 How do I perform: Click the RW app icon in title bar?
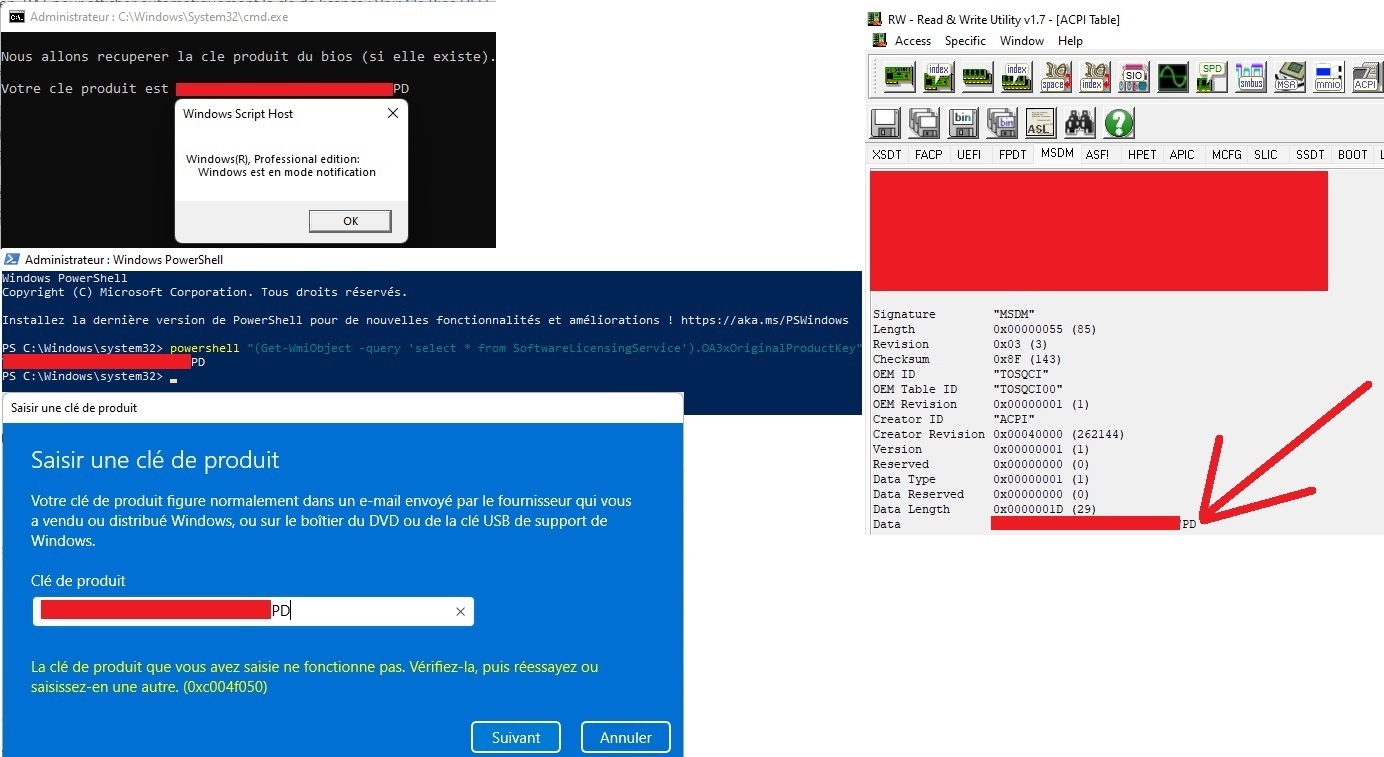point(873,19)
